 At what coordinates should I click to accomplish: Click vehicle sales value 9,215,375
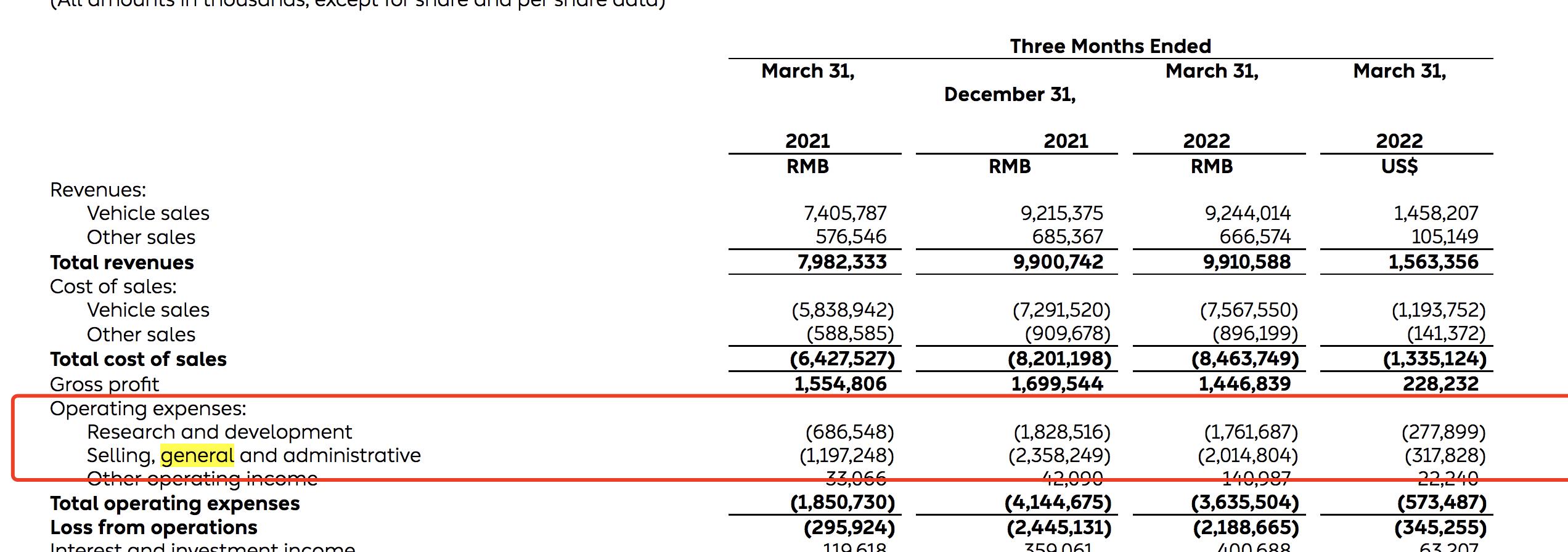coord(1062,213)
